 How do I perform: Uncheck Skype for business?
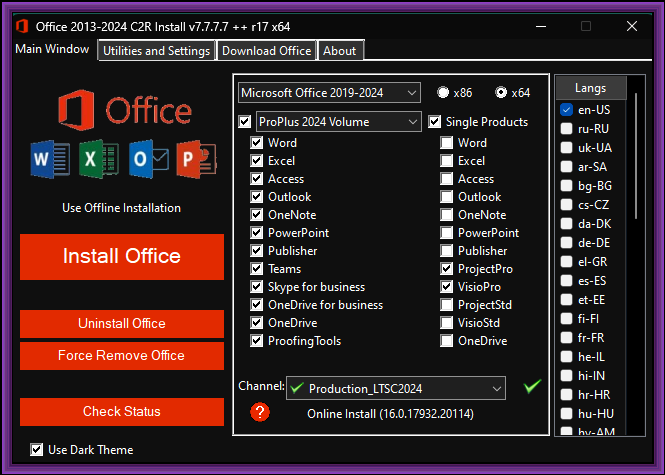point(257,287)
